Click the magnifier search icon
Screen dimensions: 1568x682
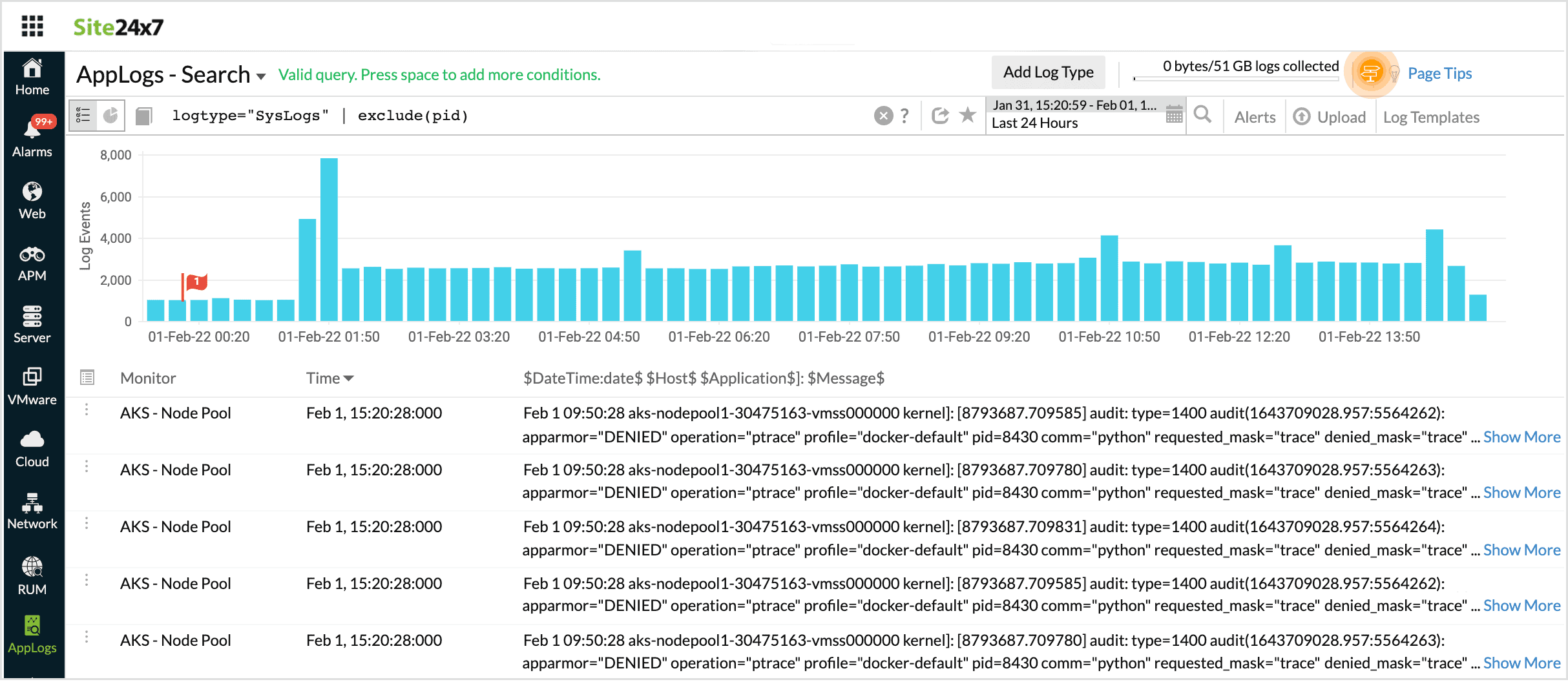1202,115
